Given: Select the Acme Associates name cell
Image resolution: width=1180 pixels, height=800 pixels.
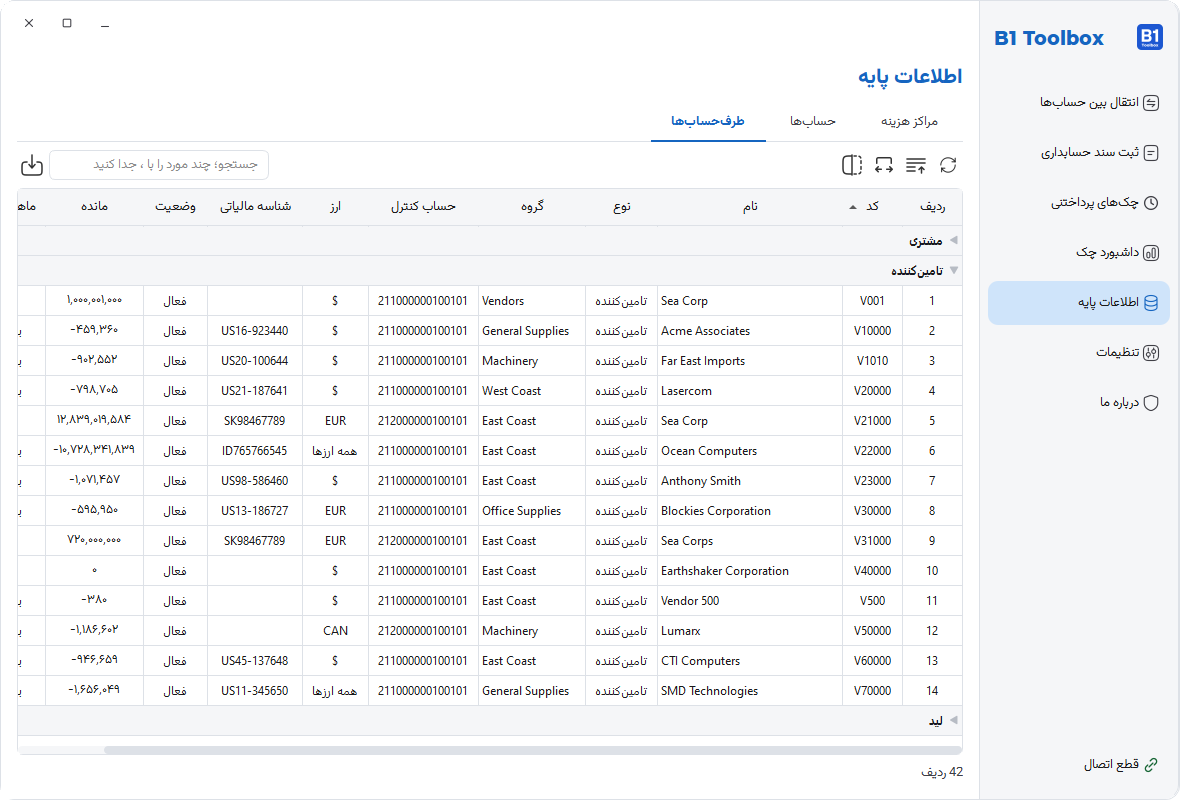Looking at the screenshot, I should point(750,331).
